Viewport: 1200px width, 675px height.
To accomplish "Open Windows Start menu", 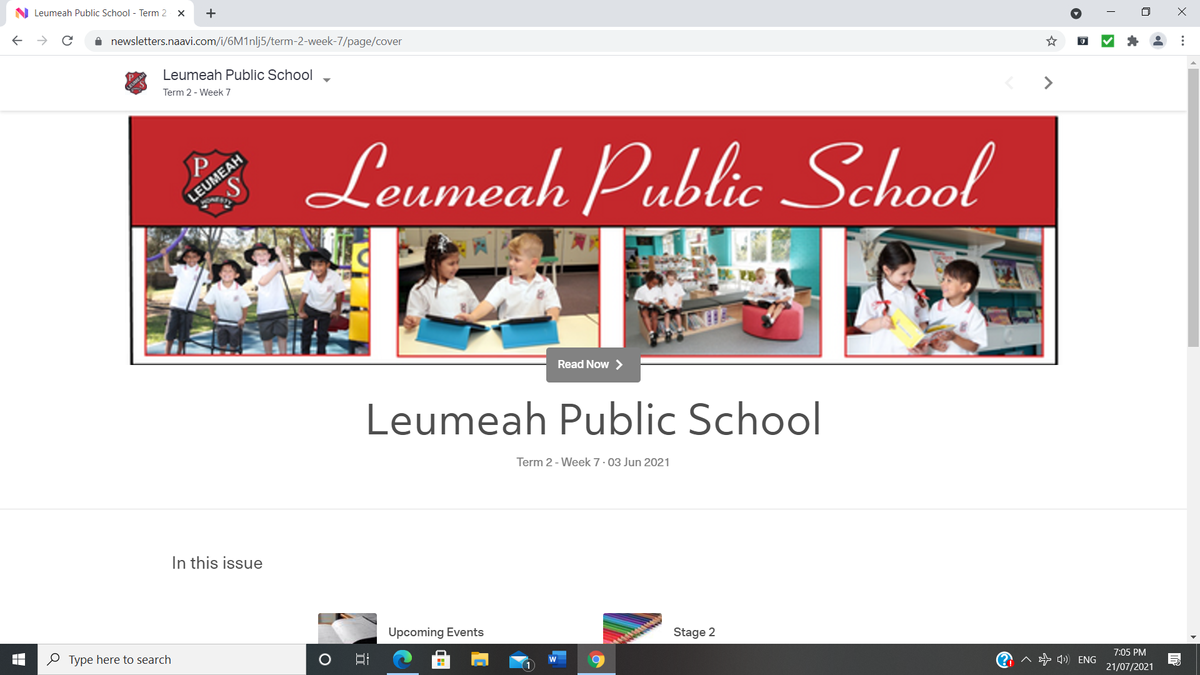I will (x=18, y=659).
